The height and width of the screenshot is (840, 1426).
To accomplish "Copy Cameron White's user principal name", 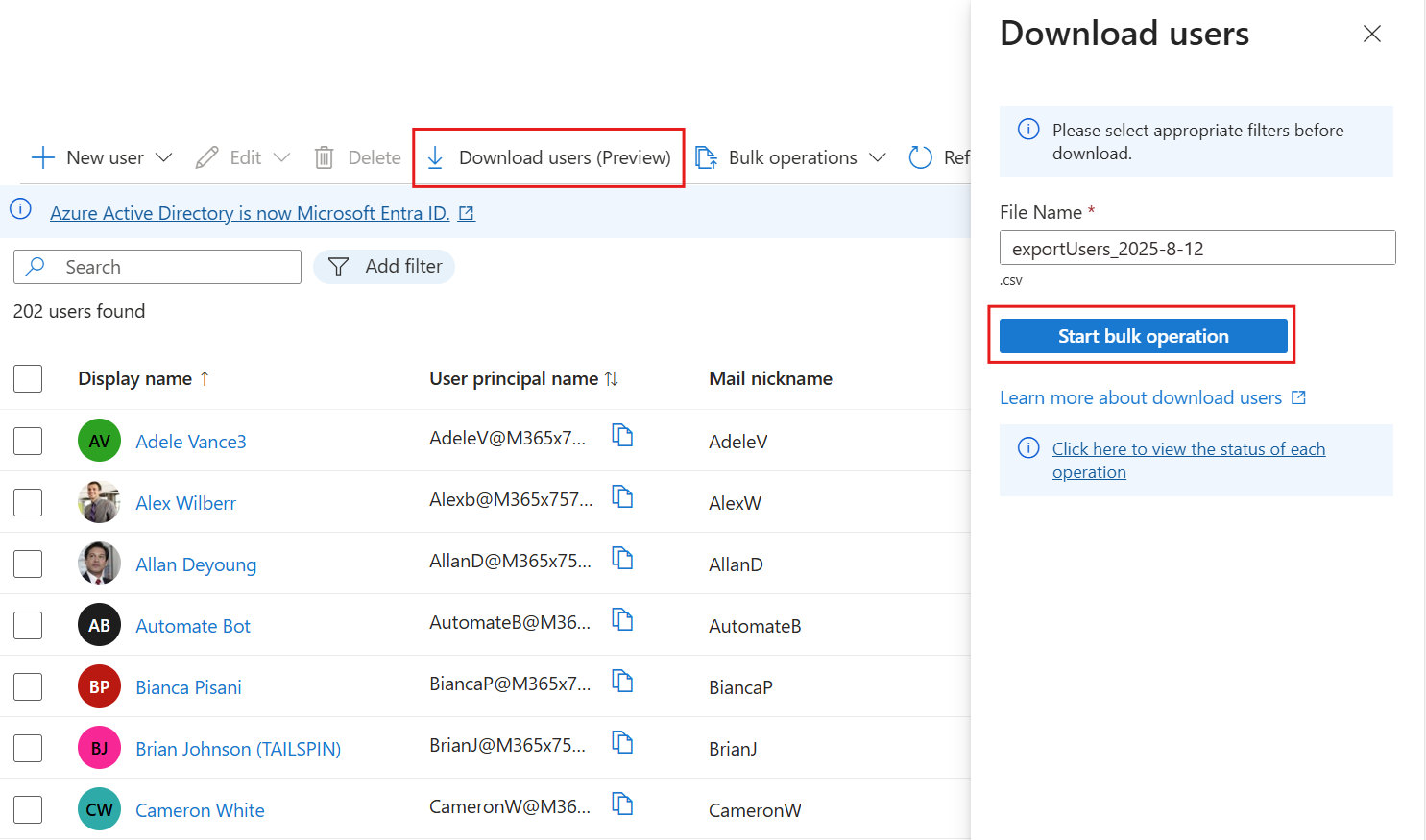I will tap(622, 804).
